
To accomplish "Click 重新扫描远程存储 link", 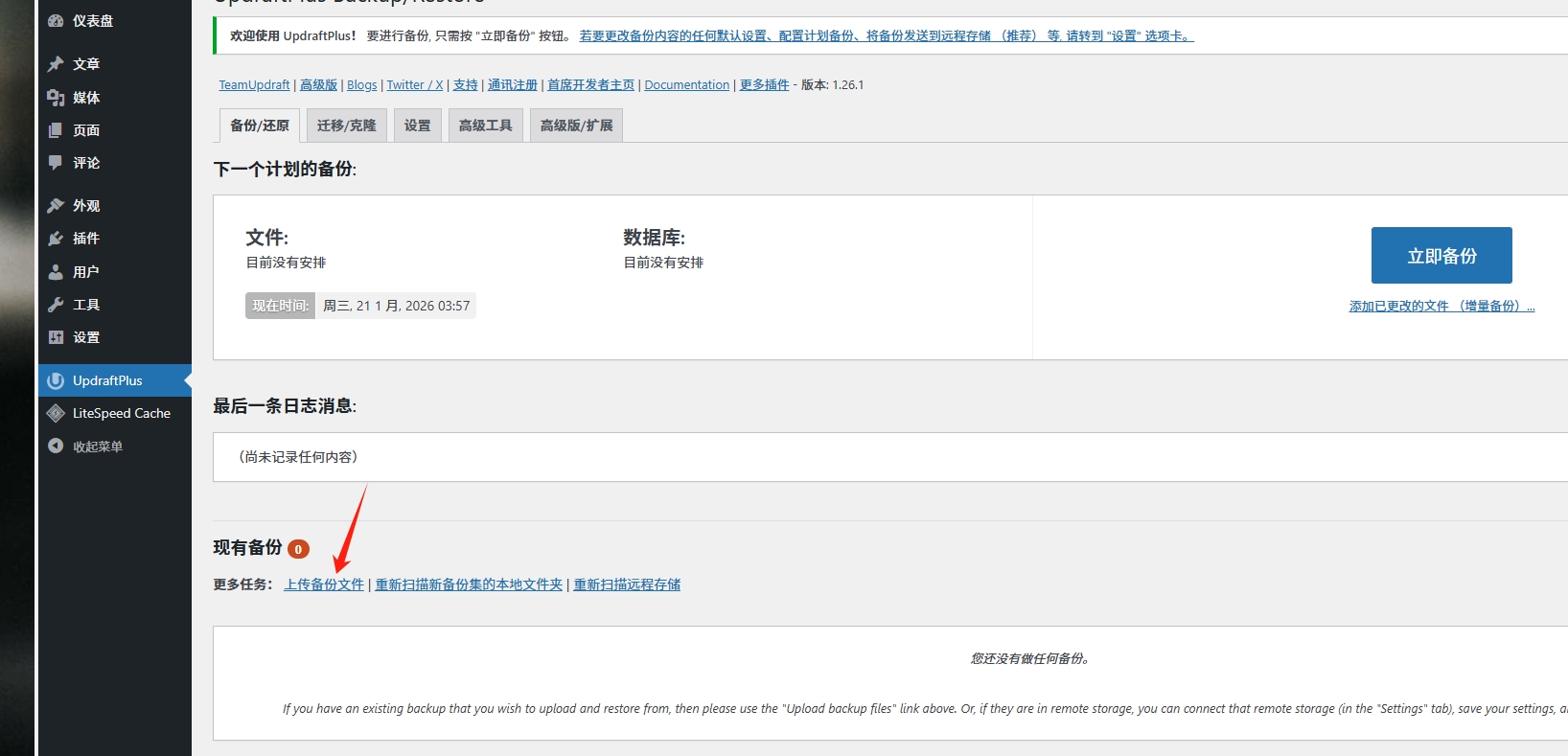I will pos(627,584).
